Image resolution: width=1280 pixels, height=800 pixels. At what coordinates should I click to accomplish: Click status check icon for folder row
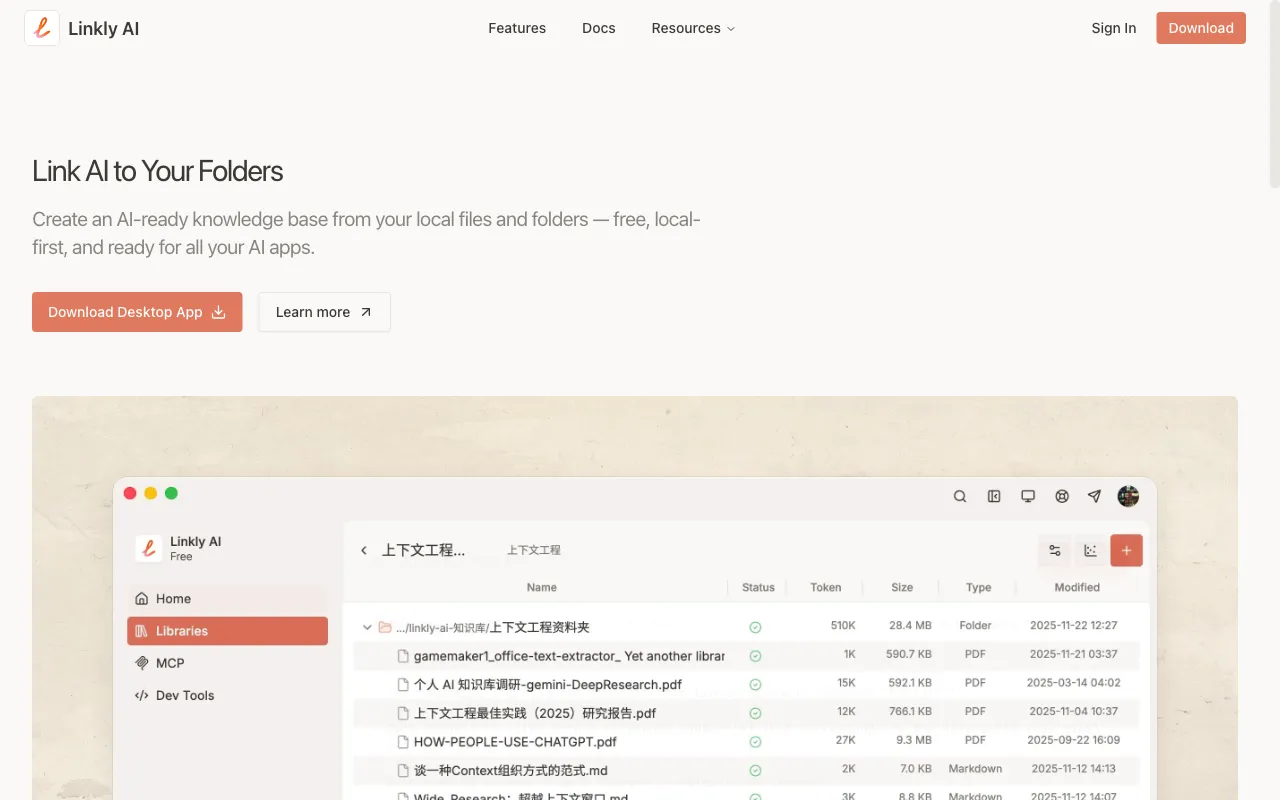[x=755, y=627]
